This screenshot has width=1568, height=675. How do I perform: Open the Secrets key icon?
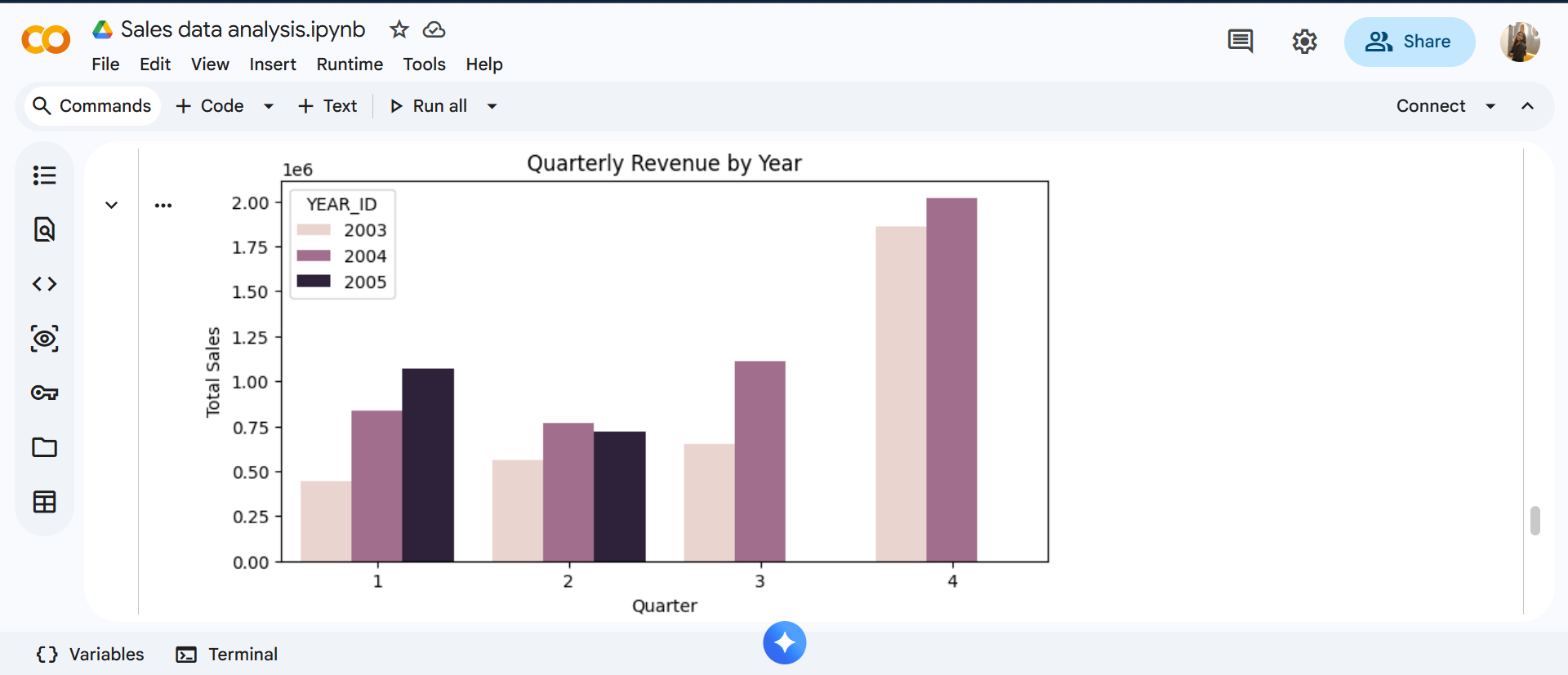(x=44, y=393)
